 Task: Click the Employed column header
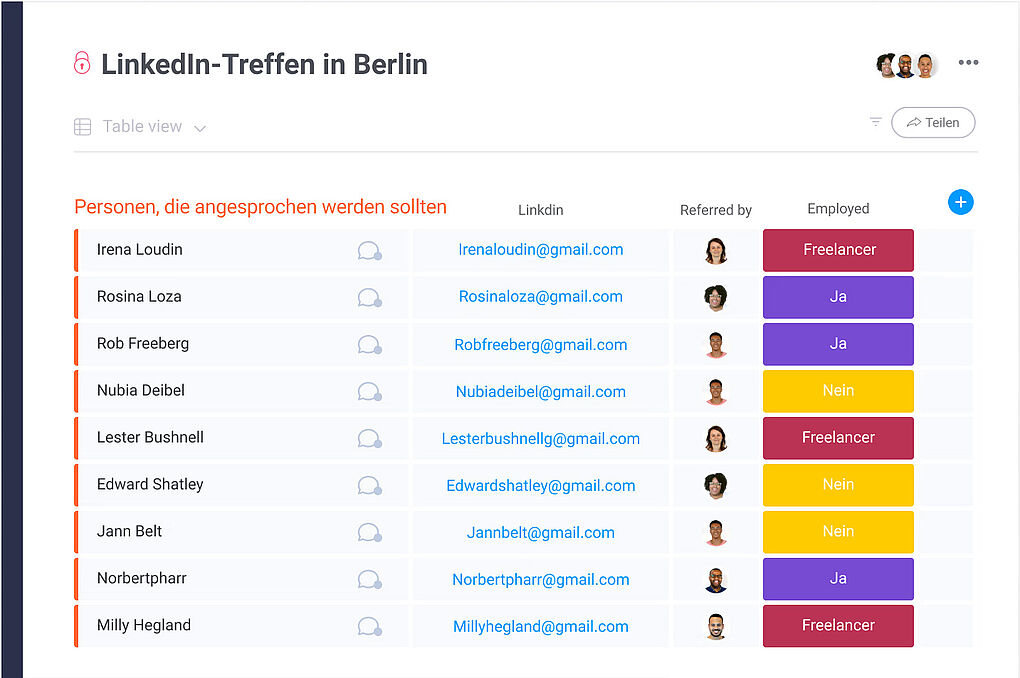coord(838,209)
